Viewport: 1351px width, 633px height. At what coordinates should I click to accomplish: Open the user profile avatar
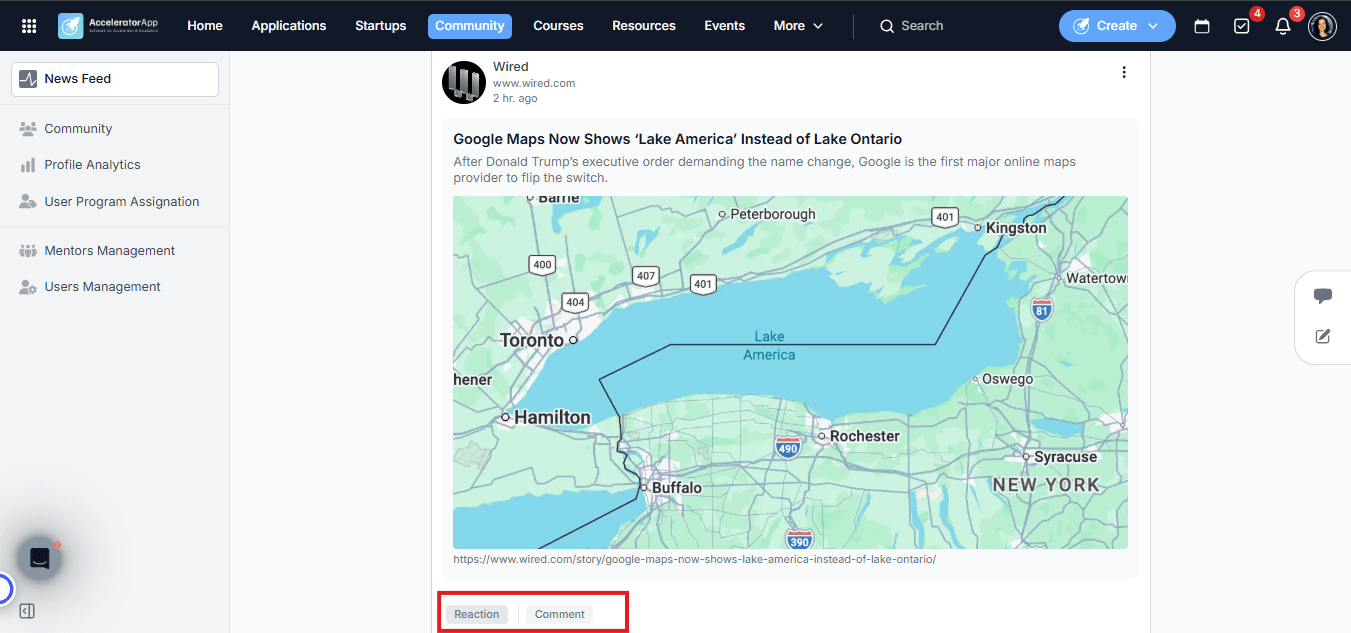(1322, 26)
